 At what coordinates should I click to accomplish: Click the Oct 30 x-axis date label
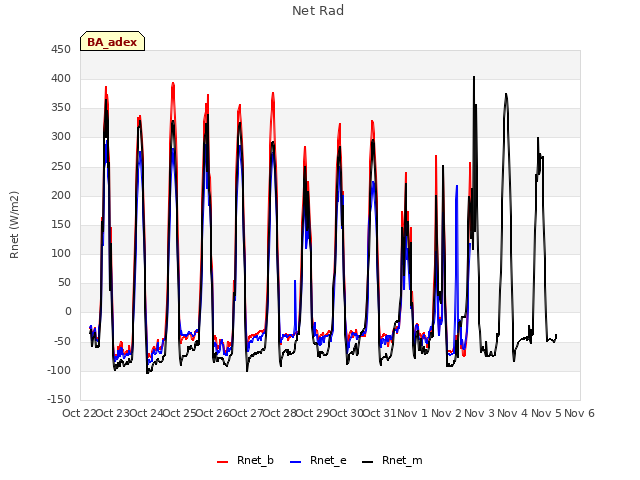(x=346, y=413)
